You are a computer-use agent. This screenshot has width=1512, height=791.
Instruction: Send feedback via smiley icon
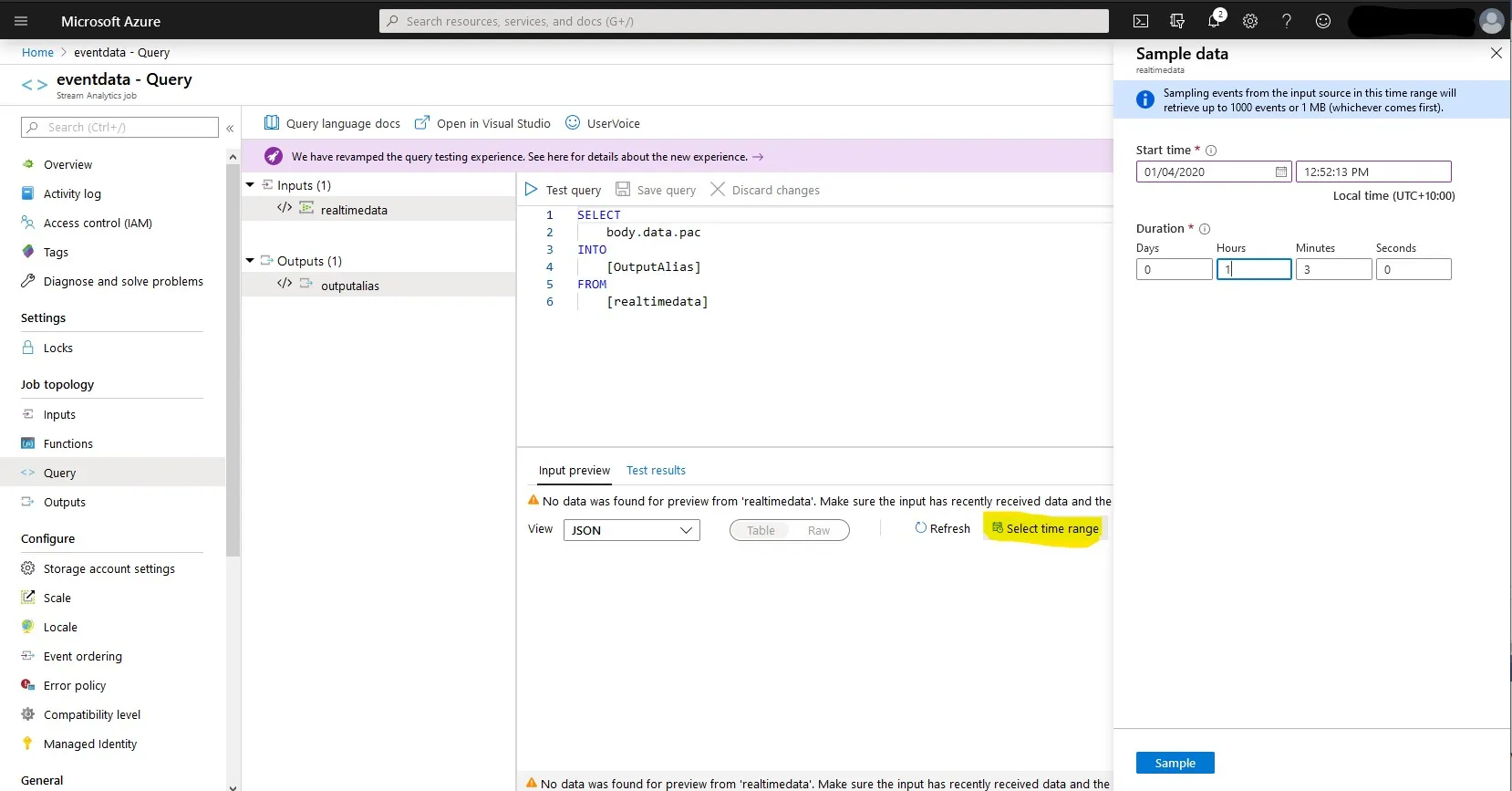point(1323,21)
